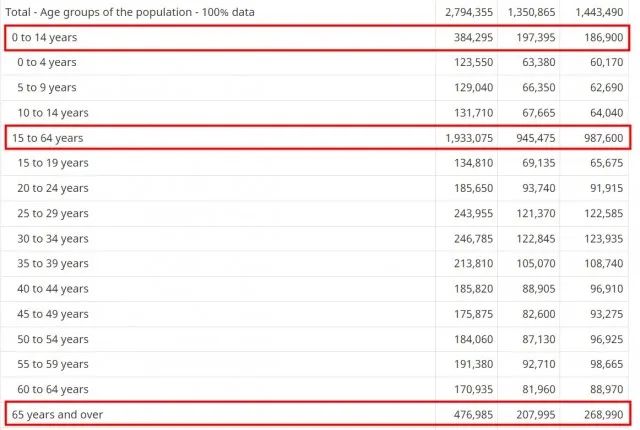Select the '40 to 44 years' row label
The image size is (640, 430).
tap(53, 289)
